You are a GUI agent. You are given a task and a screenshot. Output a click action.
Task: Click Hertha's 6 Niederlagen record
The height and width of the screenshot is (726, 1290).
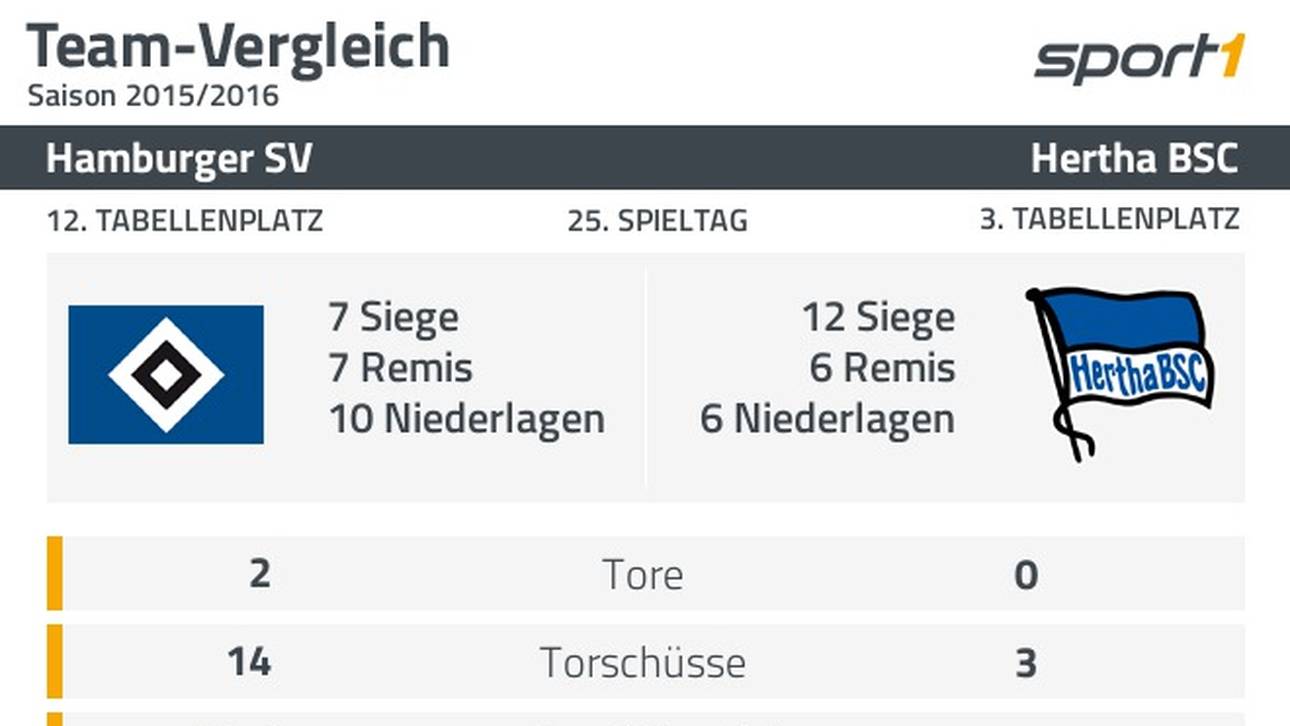point(827,419)
